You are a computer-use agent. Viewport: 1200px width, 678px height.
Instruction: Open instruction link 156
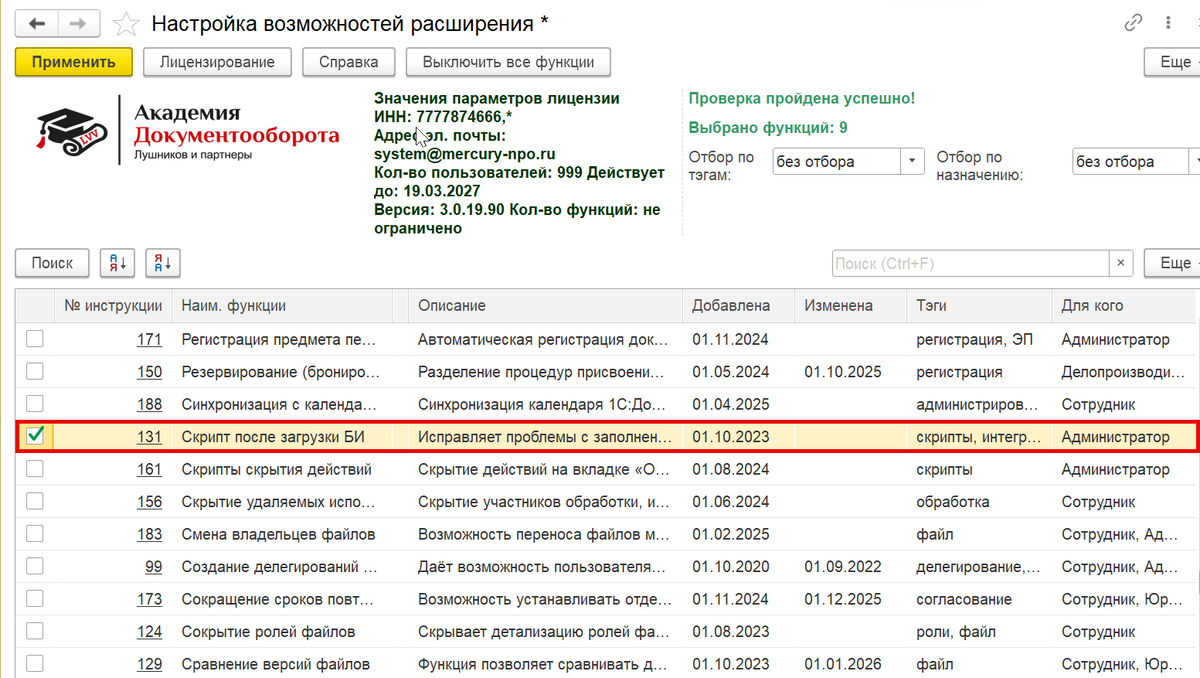click(149, 502)
